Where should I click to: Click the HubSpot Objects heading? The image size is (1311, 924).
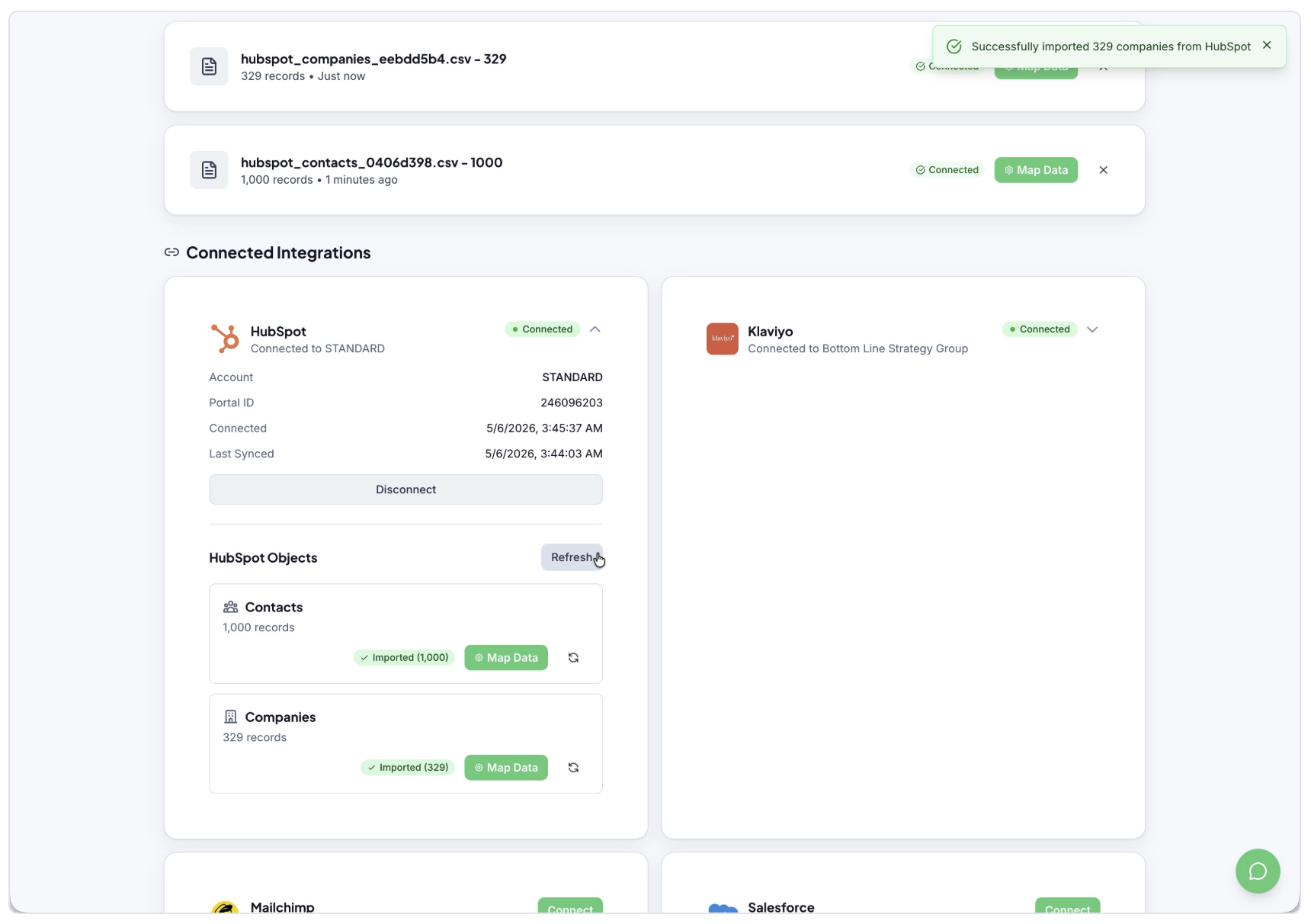point(263,558)
